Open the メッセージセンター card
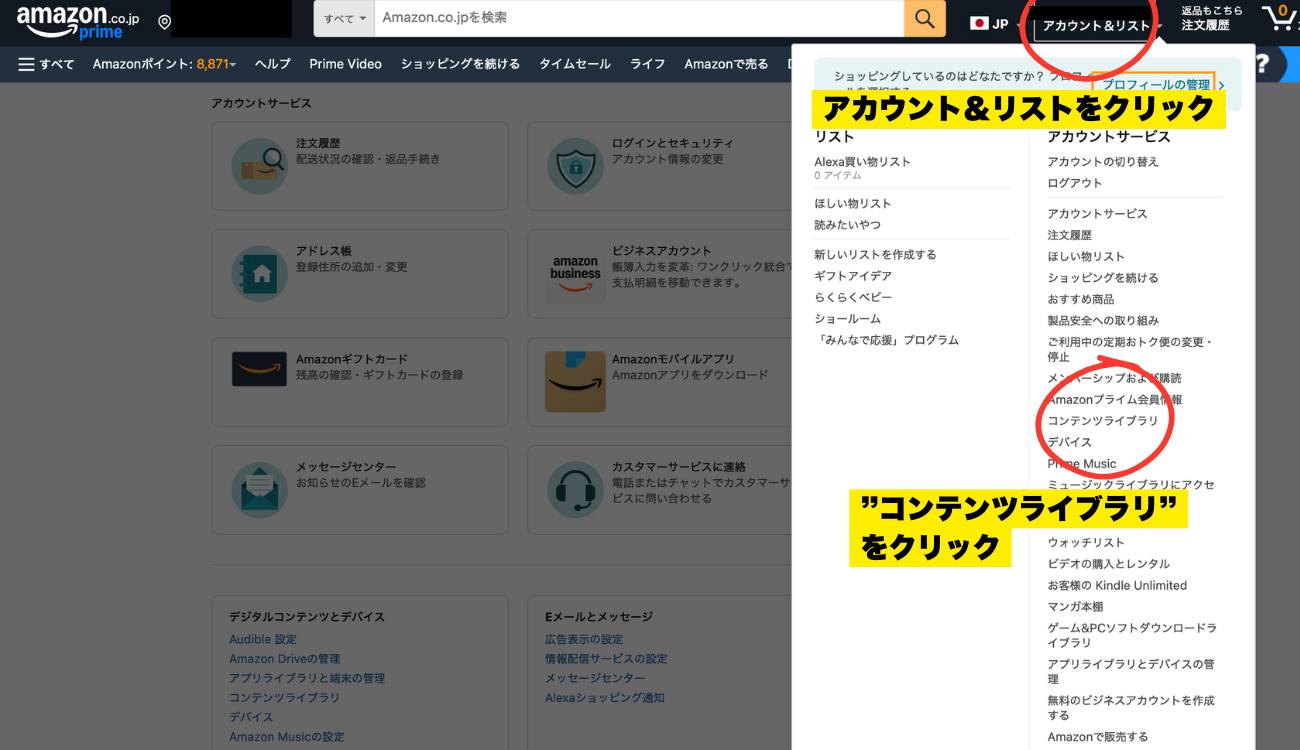 coord(359,489)
